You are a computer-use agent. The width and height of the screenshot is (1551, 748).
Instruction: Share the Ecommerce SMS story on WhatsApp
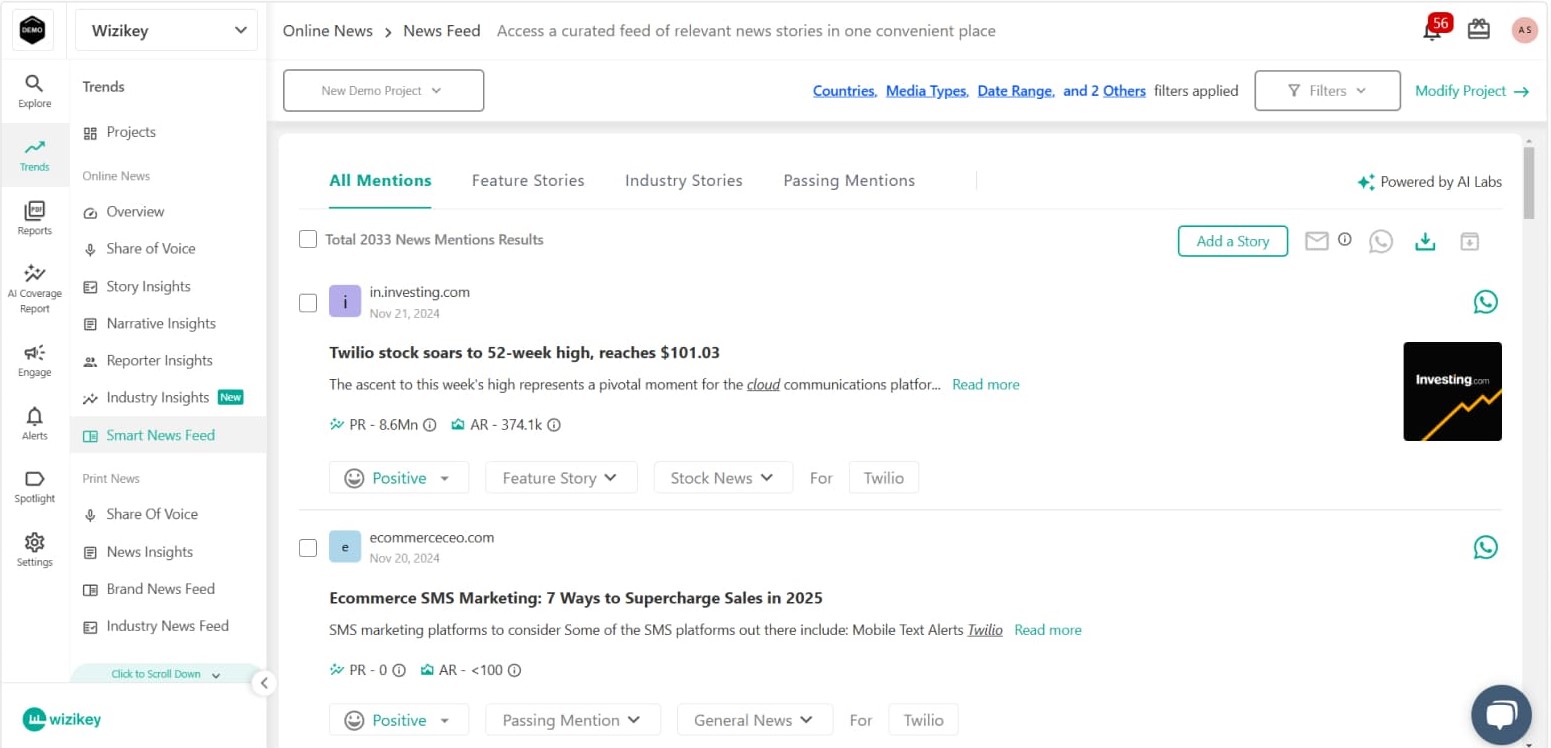[1486, 547]
